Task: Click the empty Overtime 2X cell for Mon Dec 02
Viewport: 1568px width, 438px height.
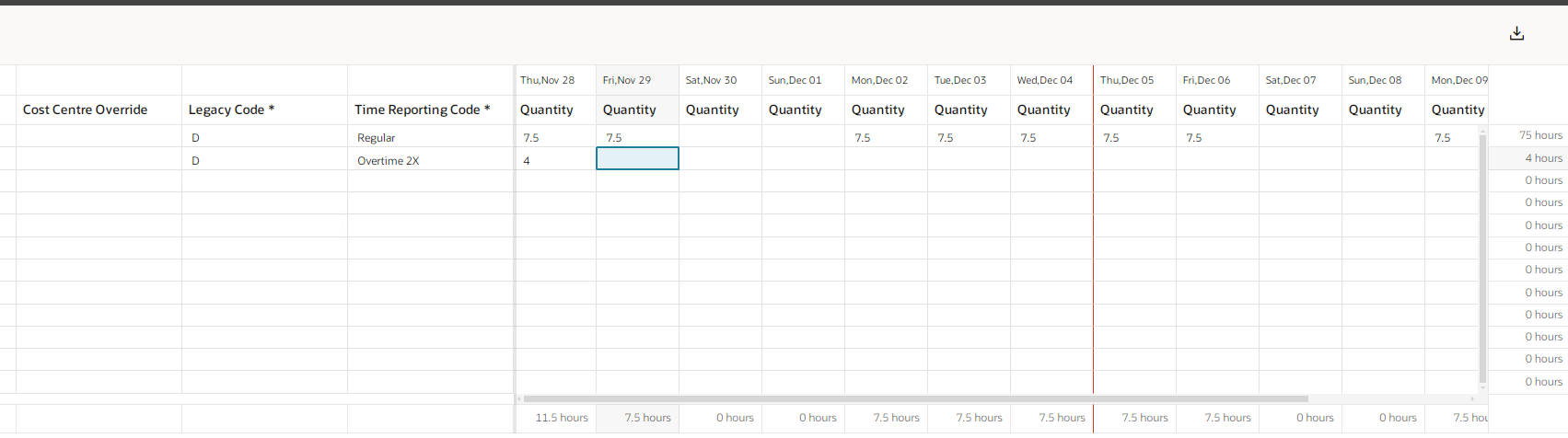Action: 886,160
